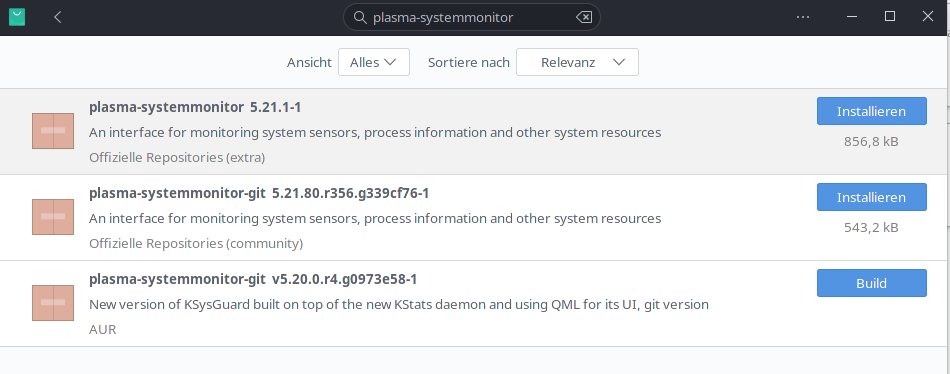Maximize the window
950x374 pixels.
click(889, 17)
